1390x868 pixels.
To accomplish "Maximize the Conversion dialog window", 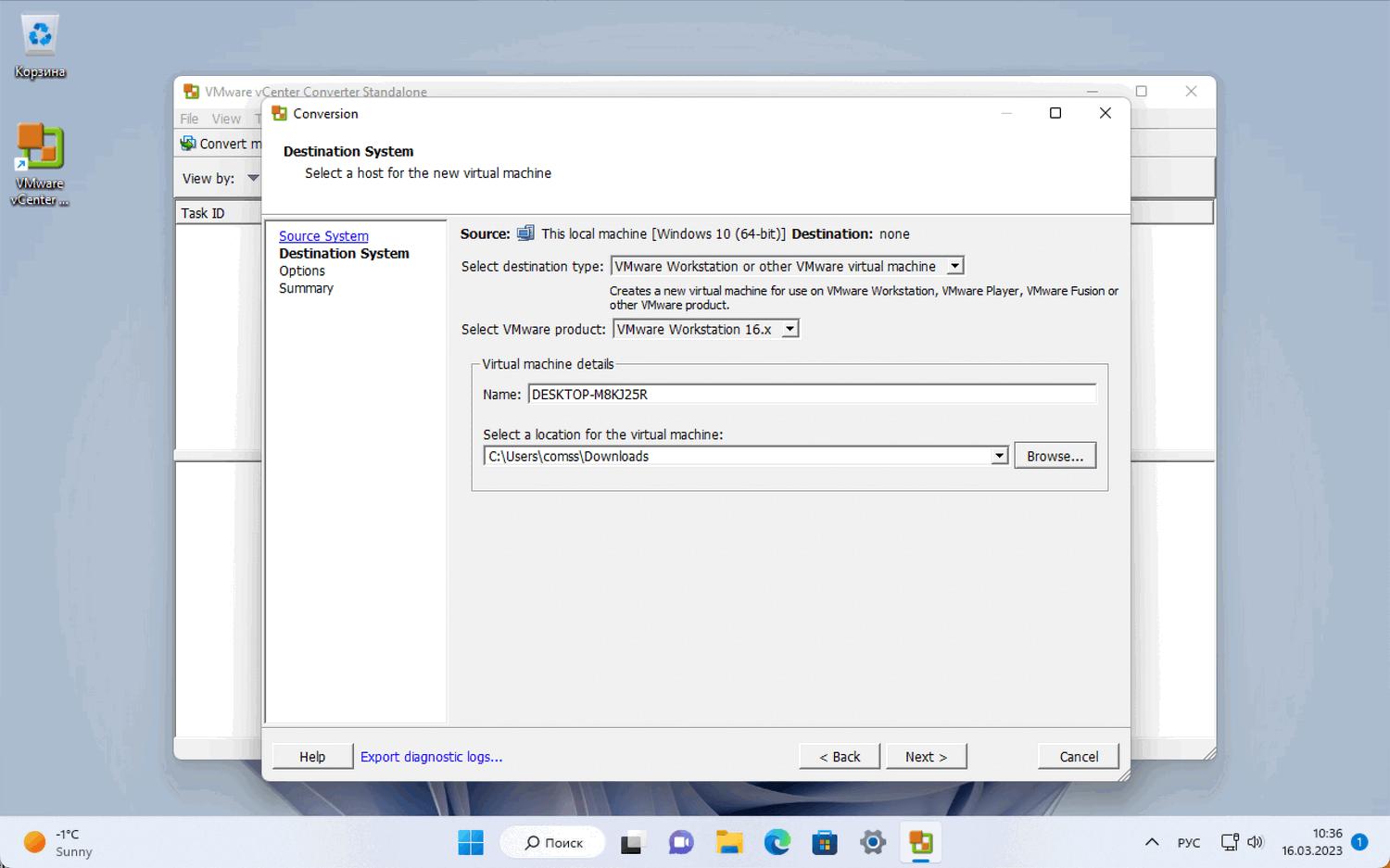I will pos(1055,113).
